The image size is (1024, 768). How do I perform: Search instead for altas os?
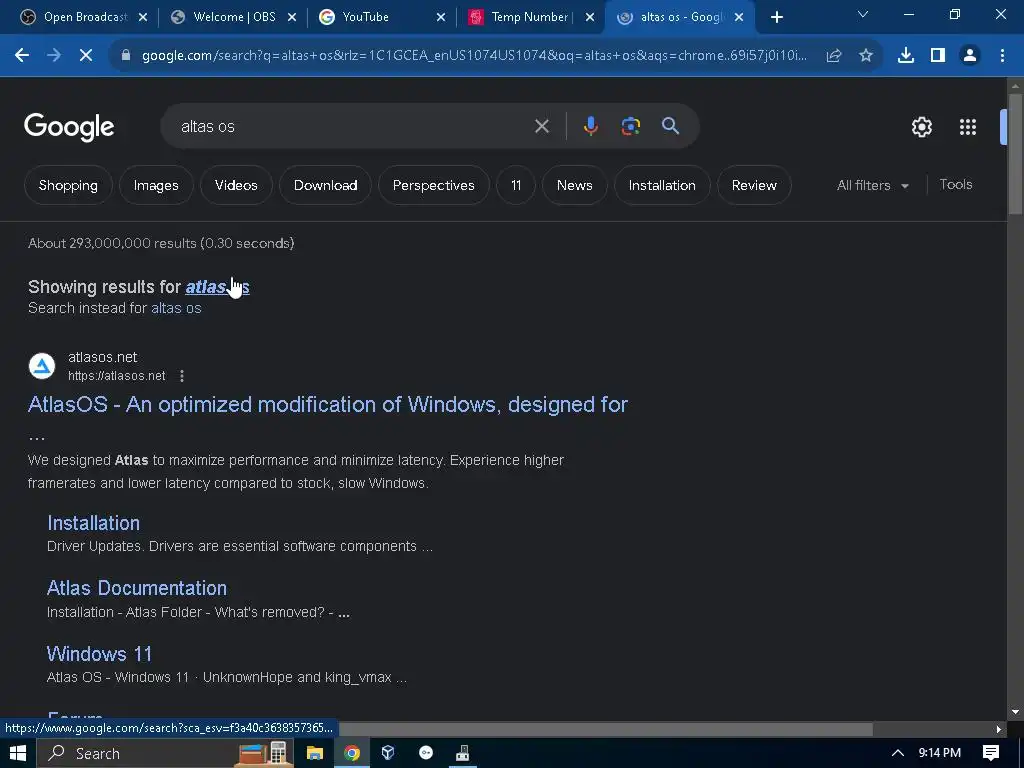pos(176,308)
